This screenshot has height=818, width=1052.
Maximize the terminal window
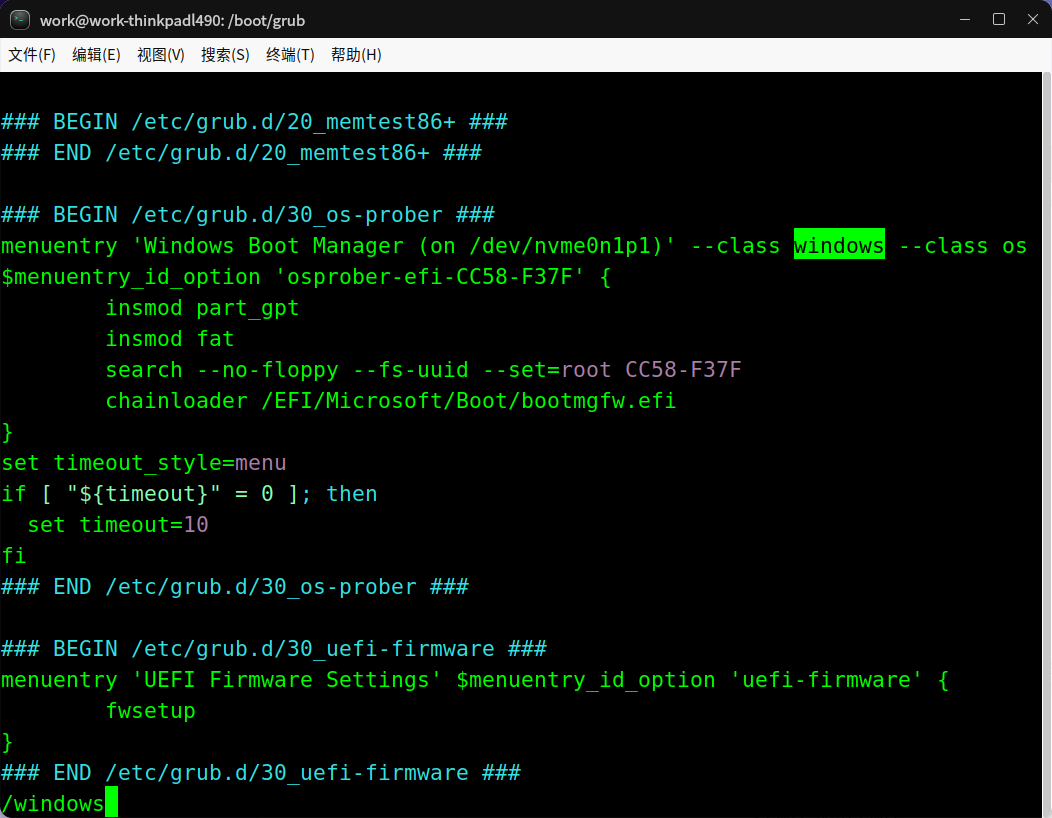click(x=998, y=19)
